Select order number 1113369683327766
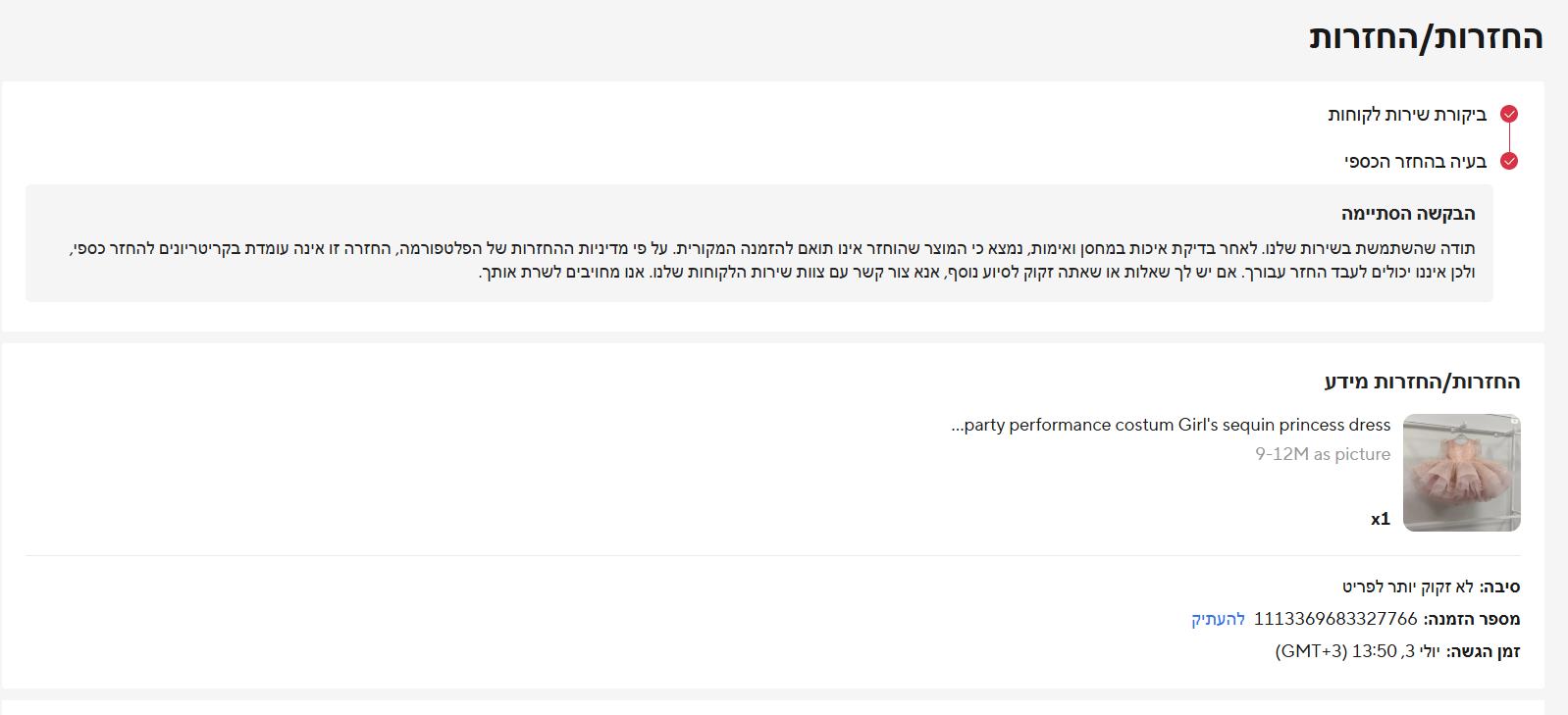1568x715 pixels. pyautogui.click(x=1335, y=619)
